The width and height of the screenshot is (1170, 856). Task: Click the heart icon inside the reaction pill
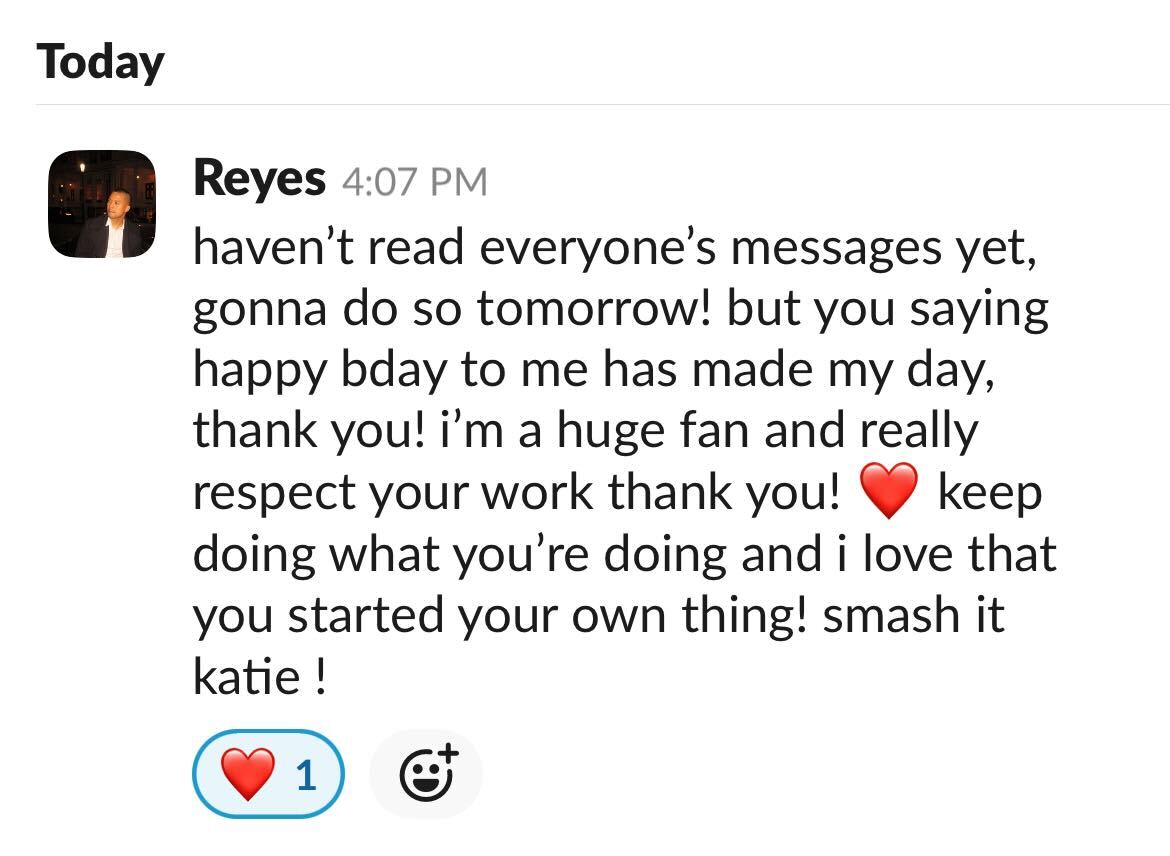point(248,774)
